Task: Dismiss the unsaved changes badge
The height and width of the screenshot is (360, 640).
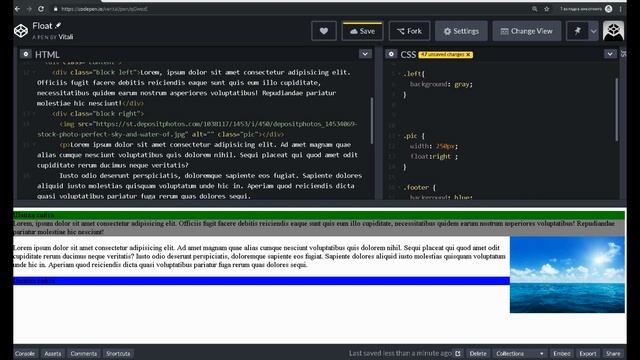Action: click(468, 54)
